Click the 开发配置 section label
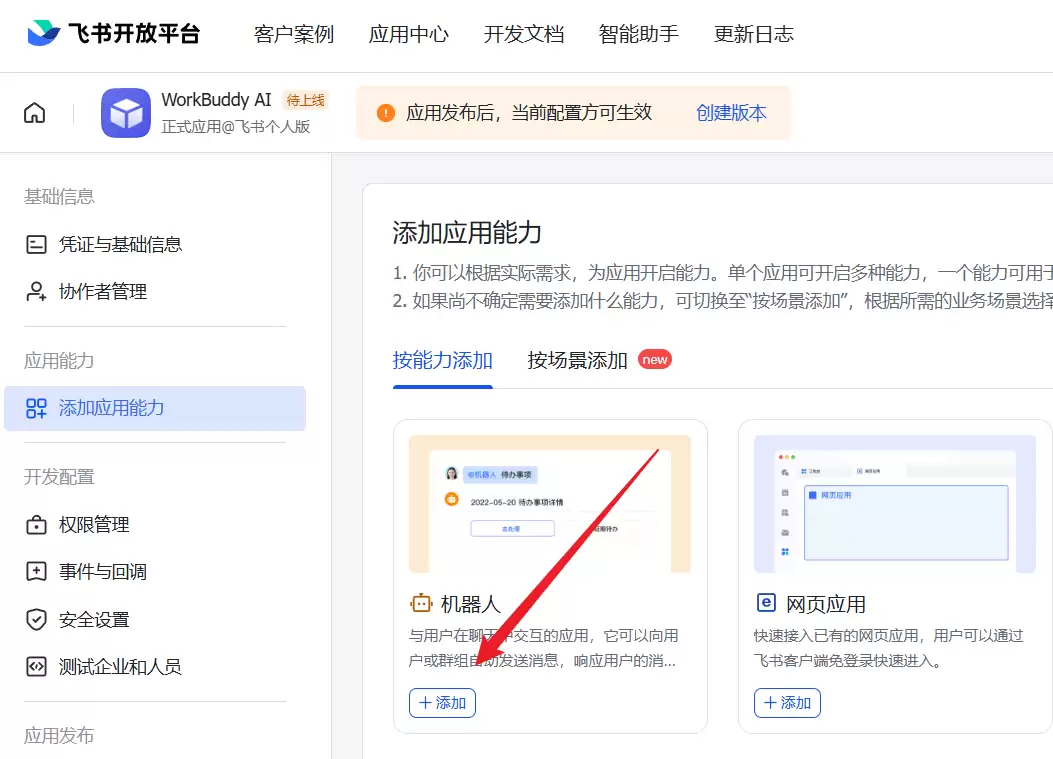1053x759 pixels. 59,477
